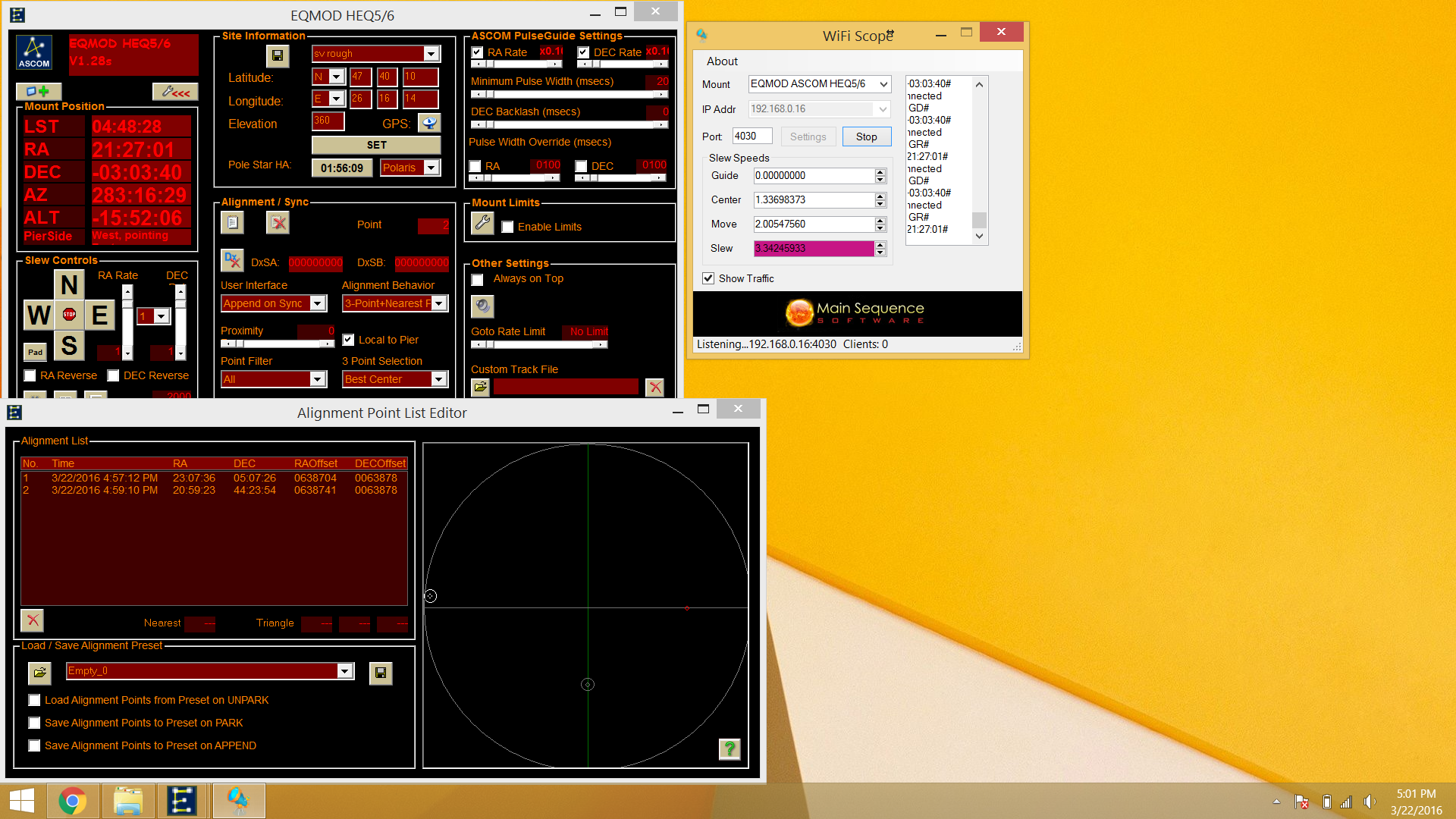Check Save Alignment Points on PARK
Viewport: 1456px width, 819px height.
point(34,723)
